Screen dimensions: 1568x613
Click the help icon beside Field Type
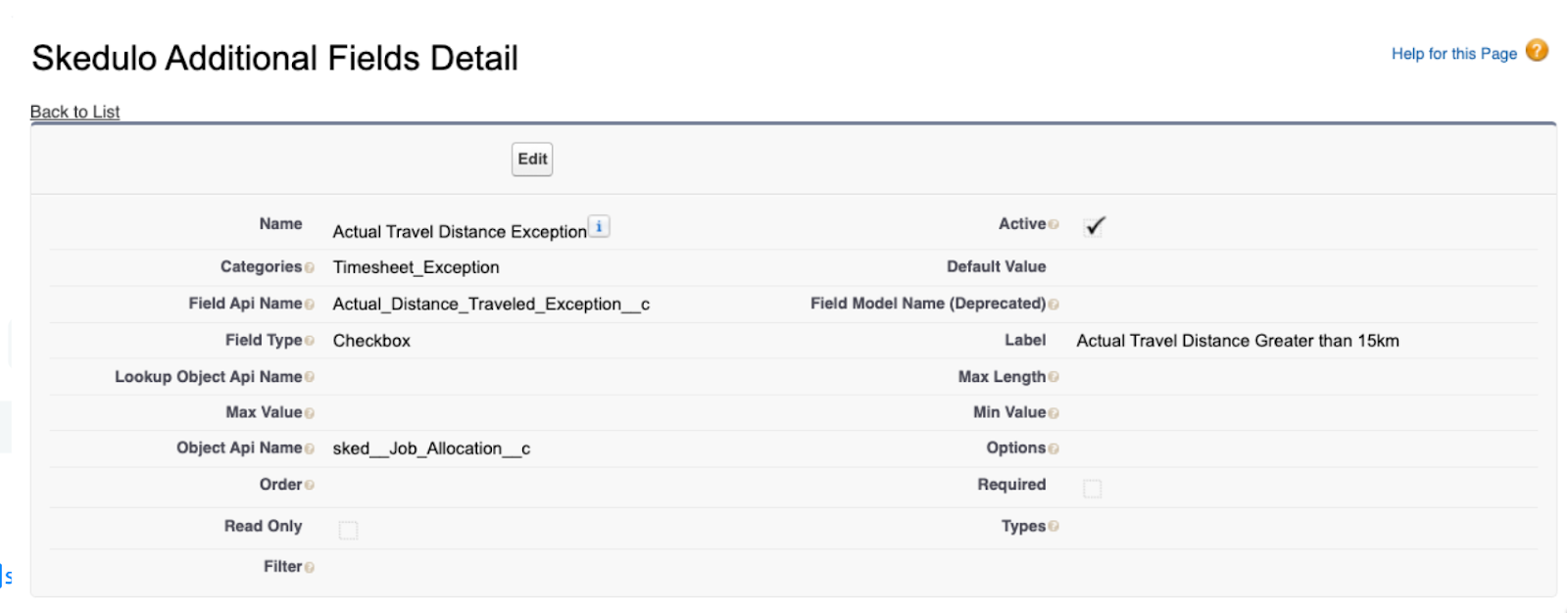[x=310, y=341]
